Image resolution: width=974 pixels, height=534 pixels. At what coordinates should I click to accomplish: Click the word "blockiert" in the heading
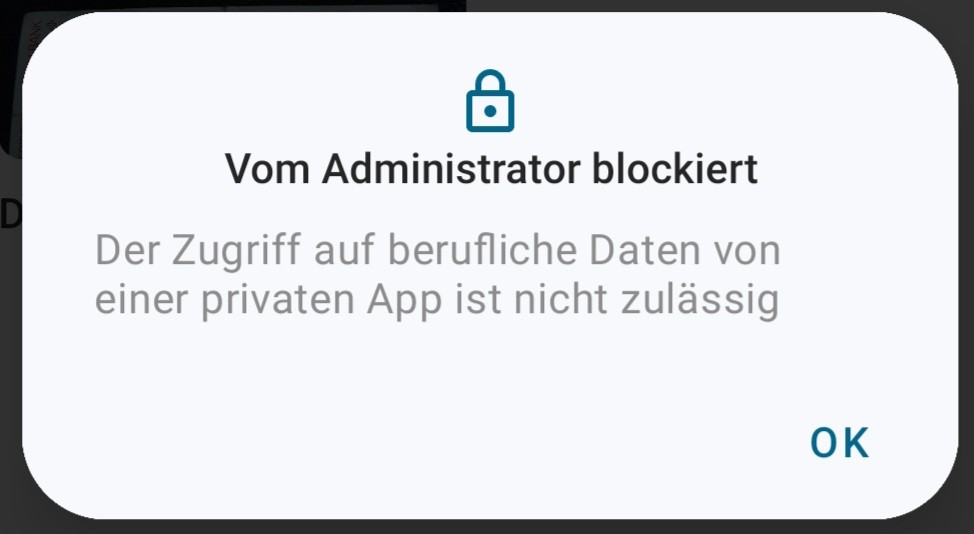(674, 169)
